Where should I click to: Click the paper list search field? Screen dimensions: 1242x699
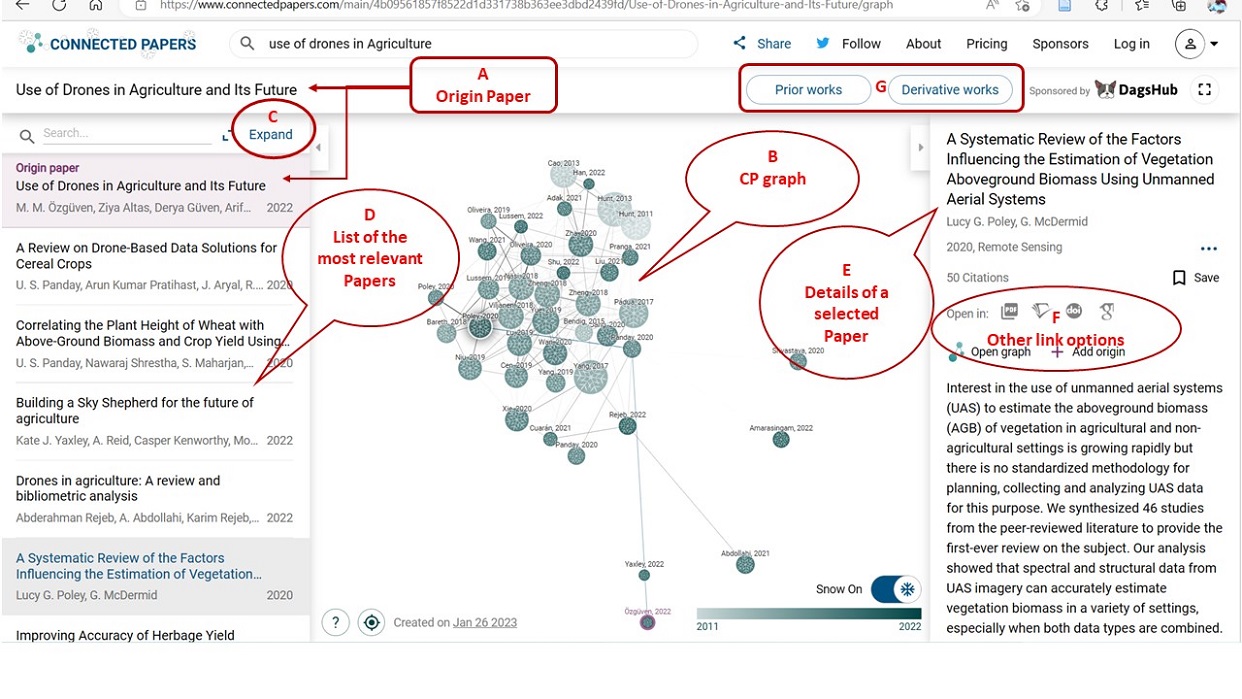125,134
